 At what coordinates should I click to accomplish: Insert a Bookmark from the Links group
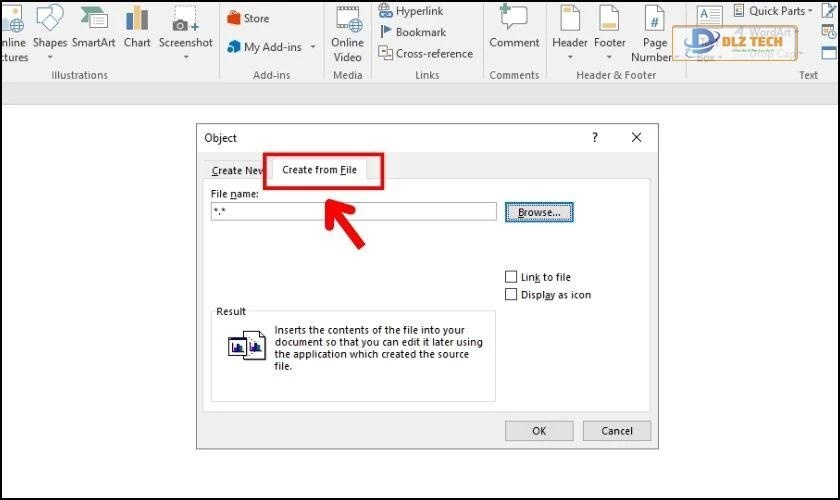[385, 32]
